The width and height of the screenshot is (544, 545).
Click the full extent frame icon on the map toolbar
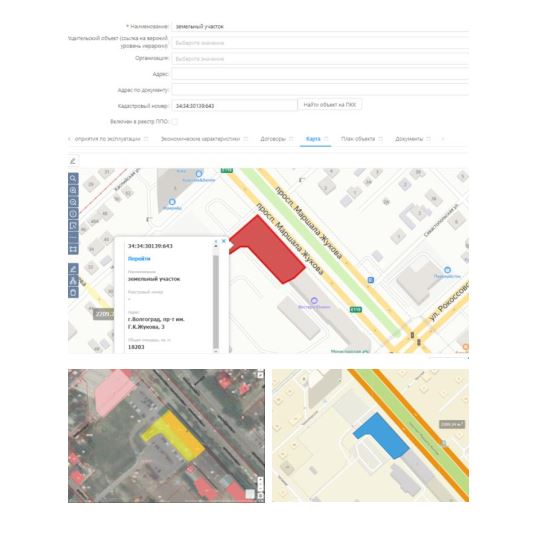(x=73, y=249)
